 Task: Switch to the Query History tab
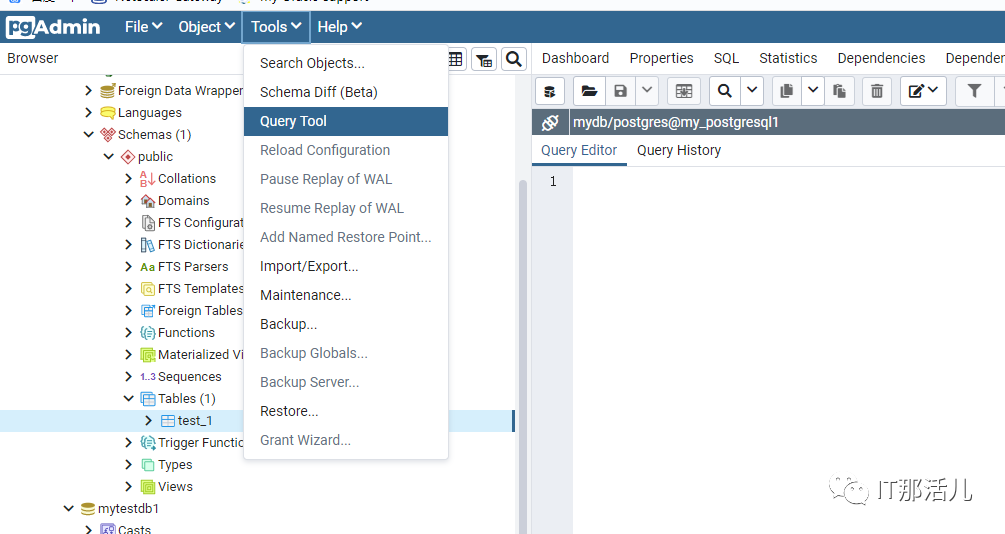pos(678,150)
